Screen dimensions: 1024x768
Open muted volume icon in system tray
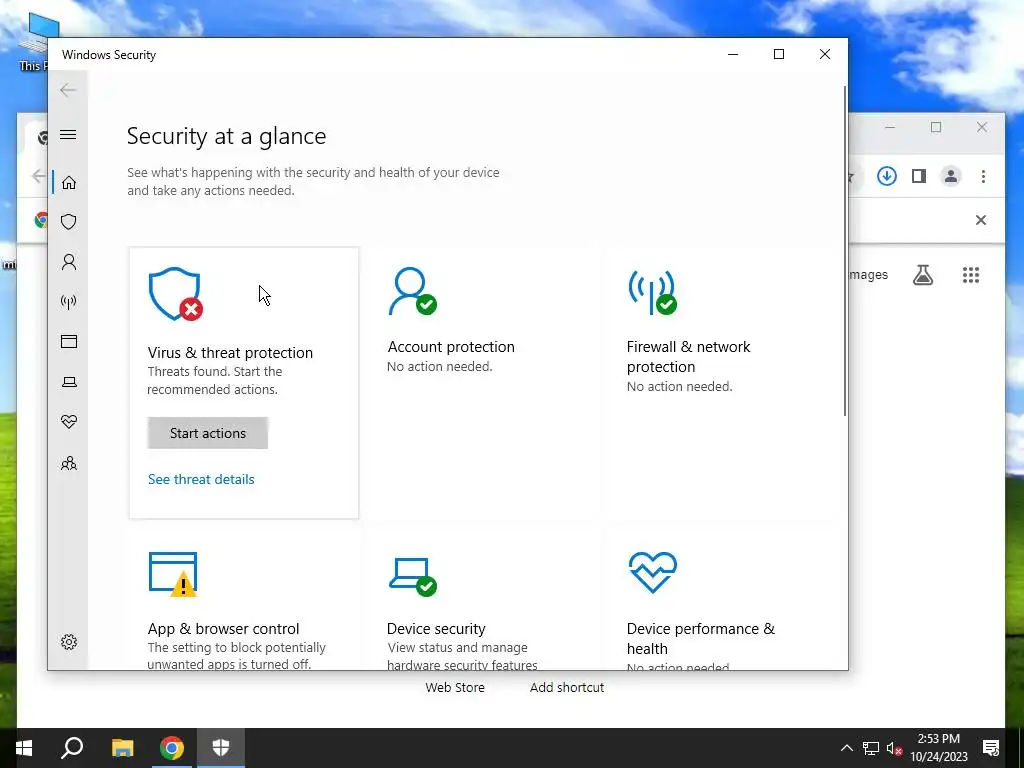click(895, 748)
